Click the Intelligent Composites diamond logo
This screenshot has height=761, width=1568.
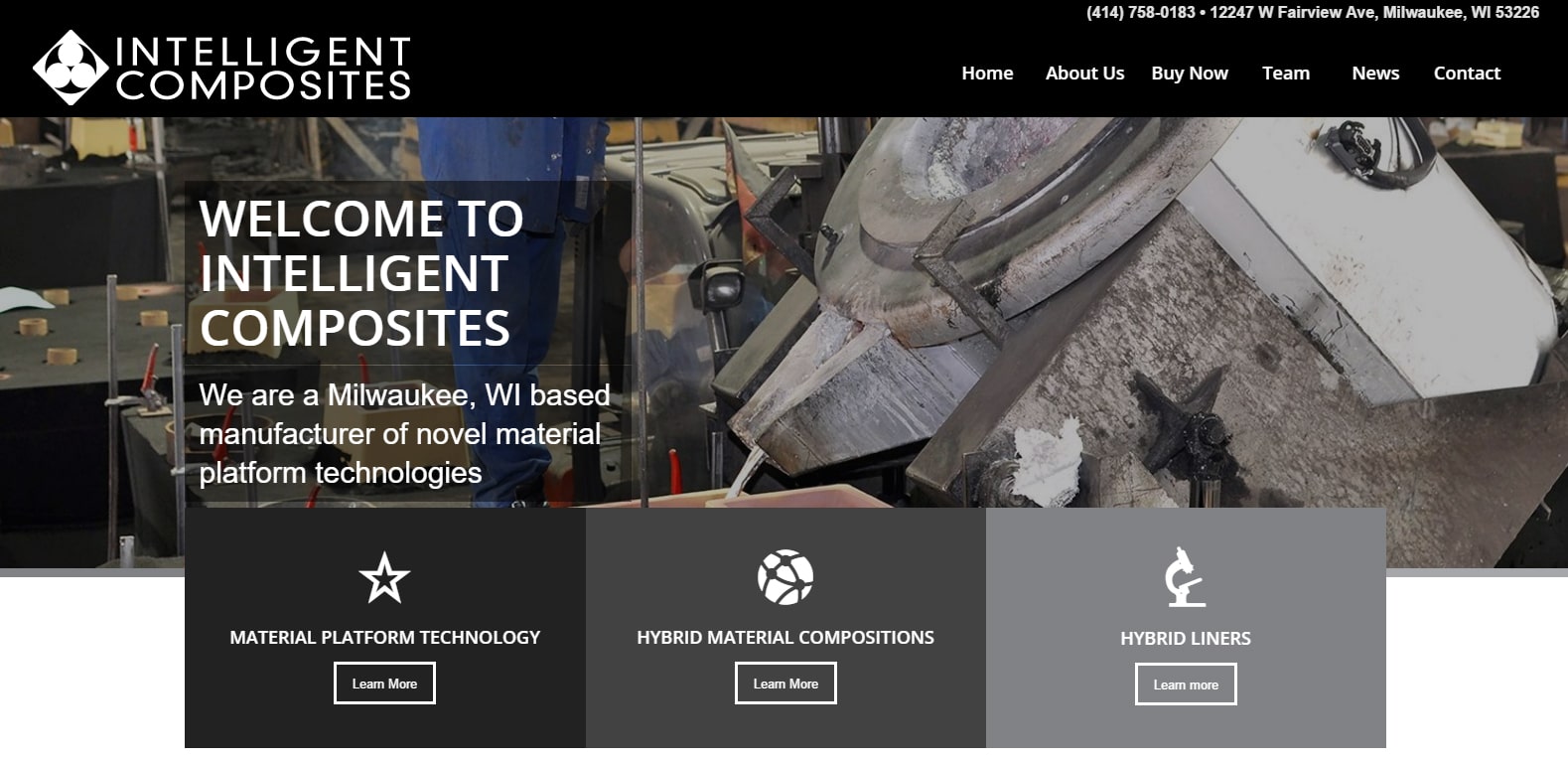point(70,68)
